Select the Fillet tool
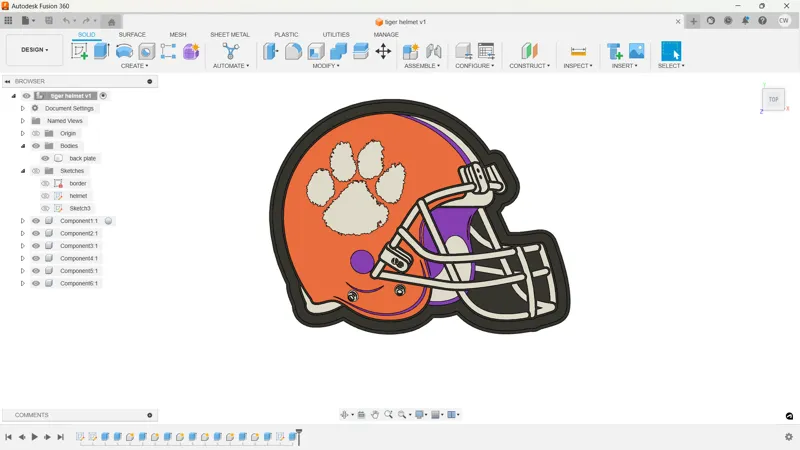 click(x=293, y=51)
